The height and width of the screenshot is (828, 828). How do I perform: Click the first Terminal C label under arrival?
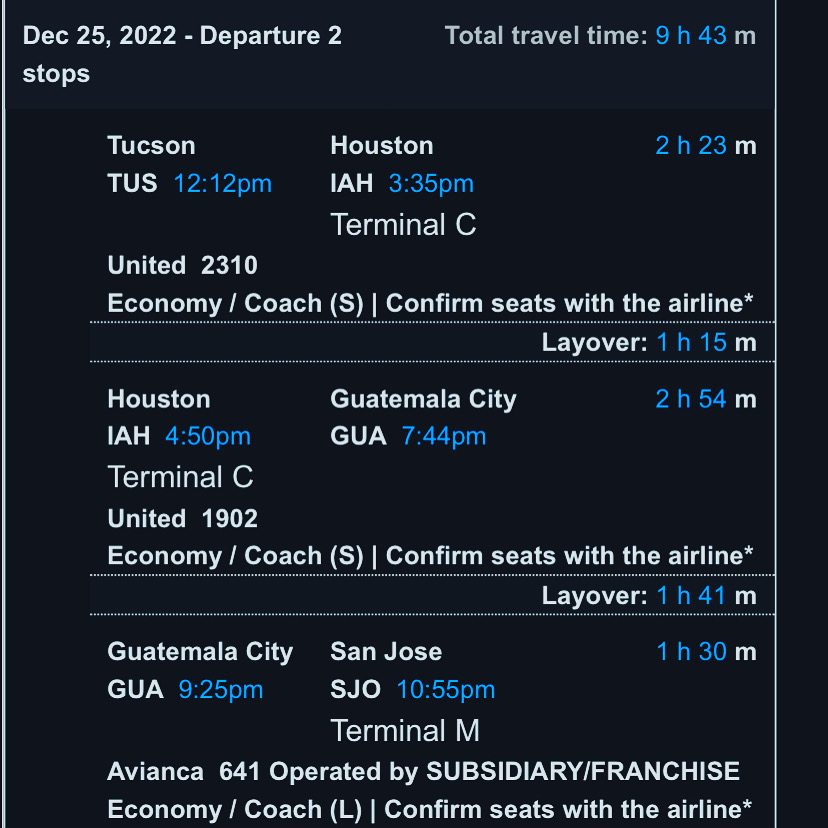403,225
